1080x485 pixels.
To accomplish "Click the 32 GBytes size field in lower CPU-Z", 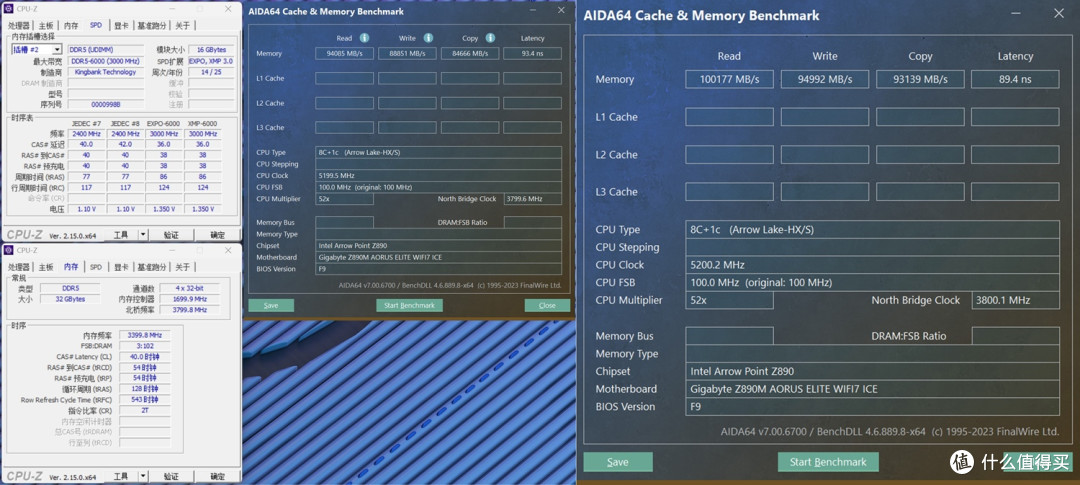I will tap(70, 299).
